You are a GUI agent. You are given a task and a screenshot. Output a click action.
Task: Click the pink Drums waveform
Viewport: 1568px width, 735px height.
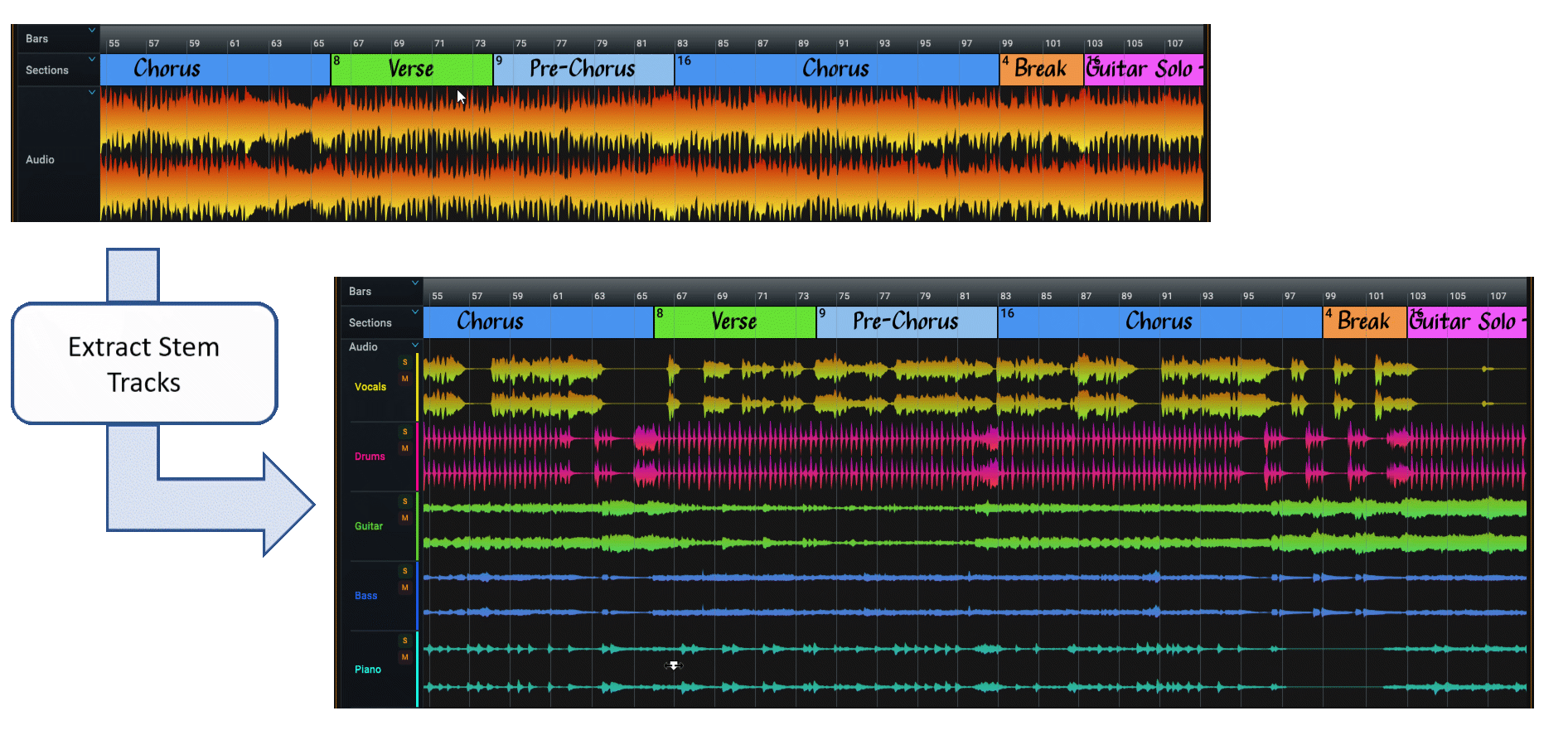pyautogui.click(x=975, y=457)
